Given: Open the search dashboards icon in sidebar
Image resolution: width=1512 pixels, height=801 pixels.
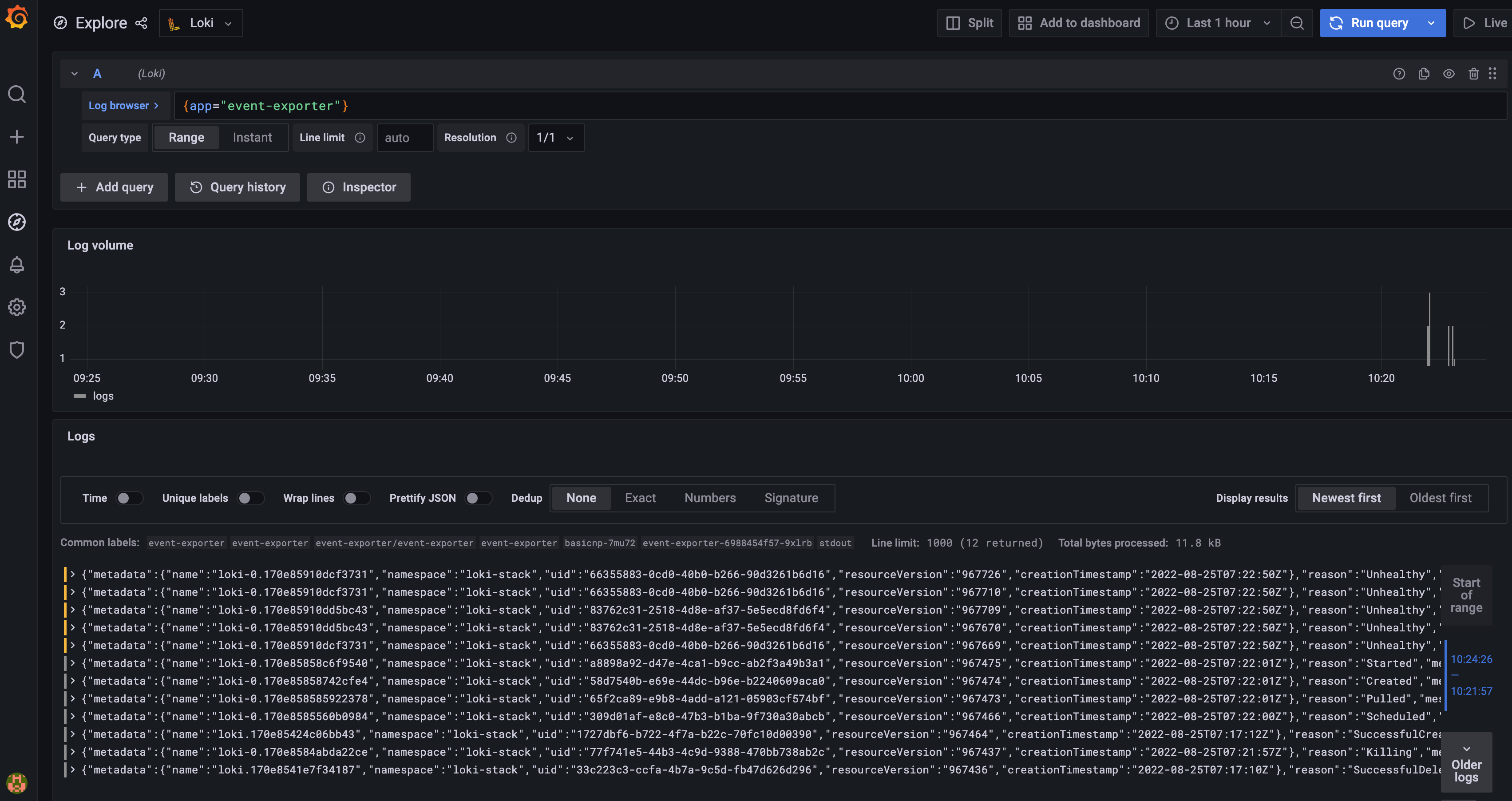Looking at the screenshot, I should click(16, 94).
